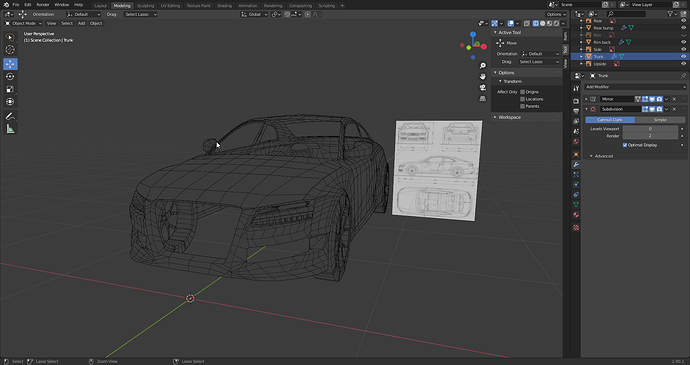Select the Simple subdivision button
This screenshot has height=365, width=690.
coord(660,120)
